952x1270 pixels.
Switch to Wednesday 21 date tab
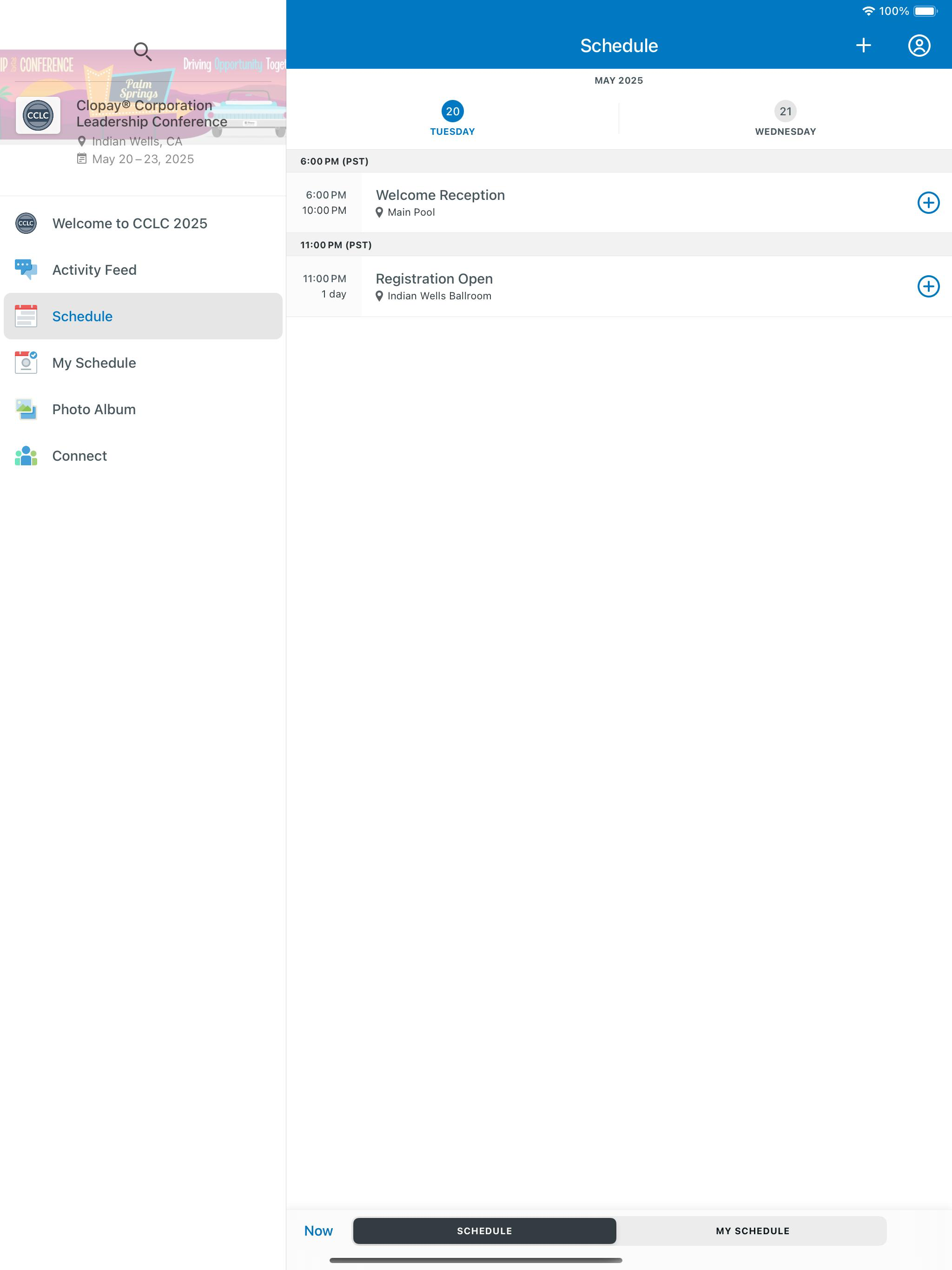(x=785, y=118)
